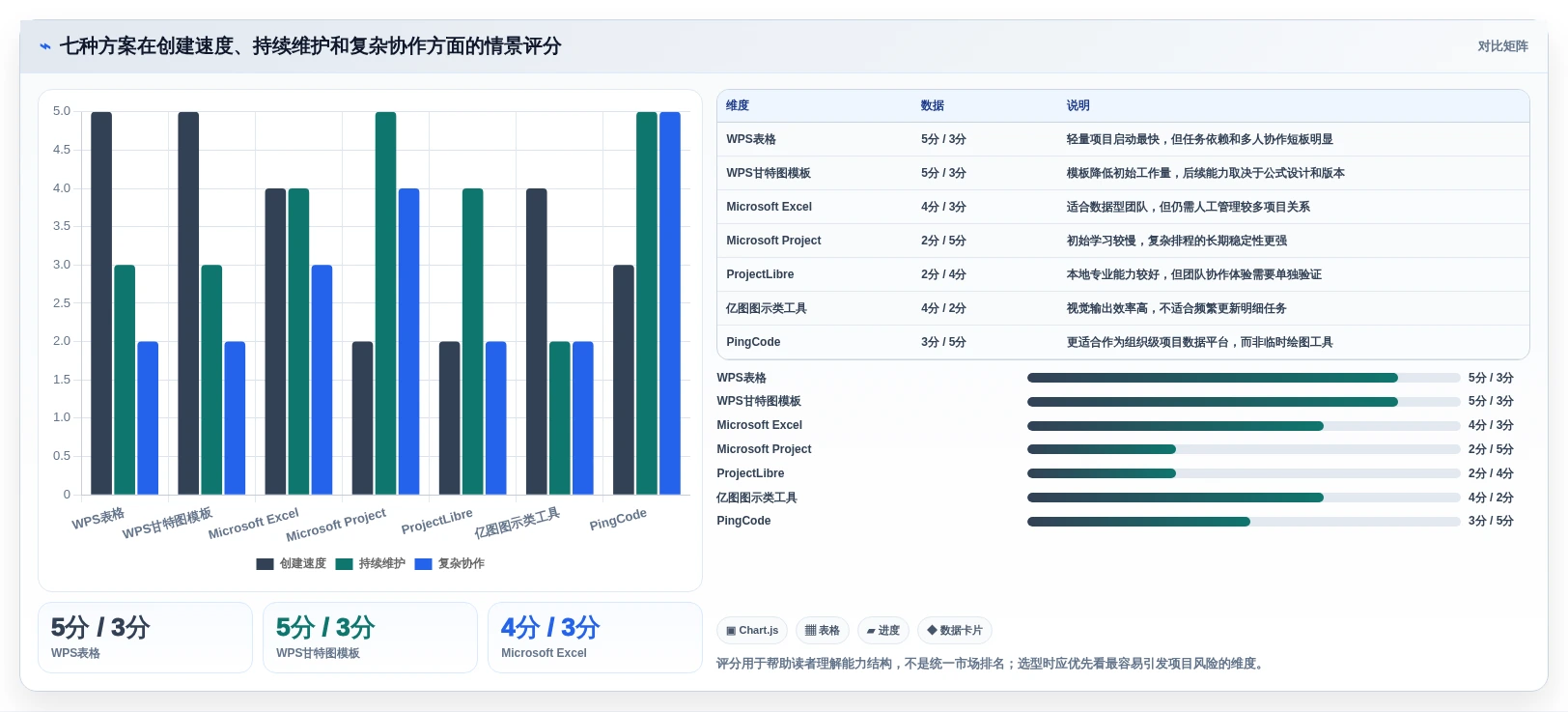Click the 3分 / 5分 table value
This screenshot has width=1568, height=712.
pos(943,342)
